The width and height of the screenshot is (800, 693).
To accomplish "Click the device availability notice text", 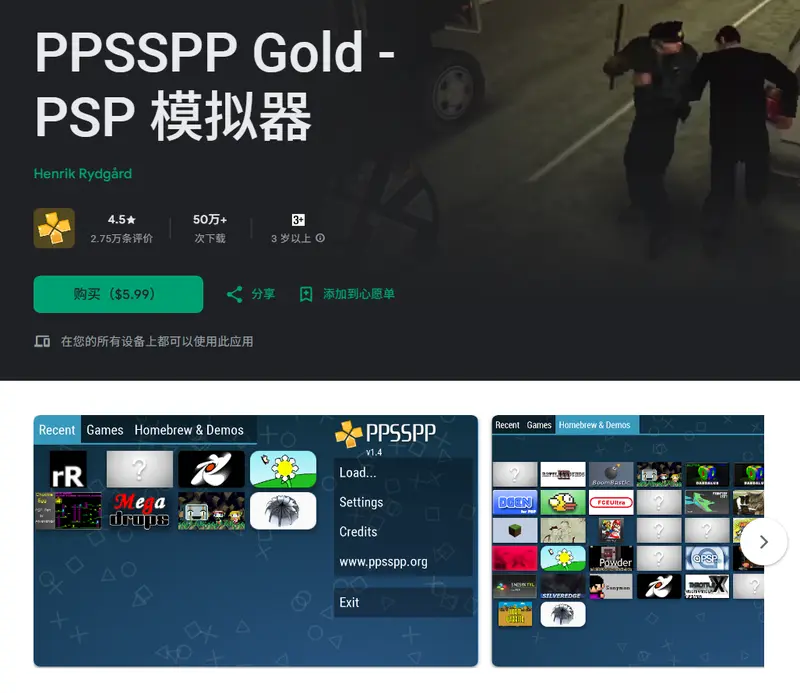I will 157,341.
